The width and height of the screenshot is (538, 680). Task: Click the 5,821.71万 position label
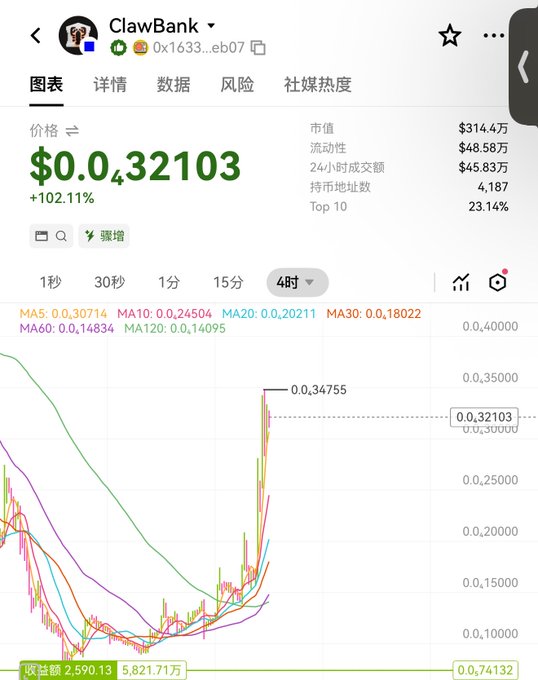[152, 670]
